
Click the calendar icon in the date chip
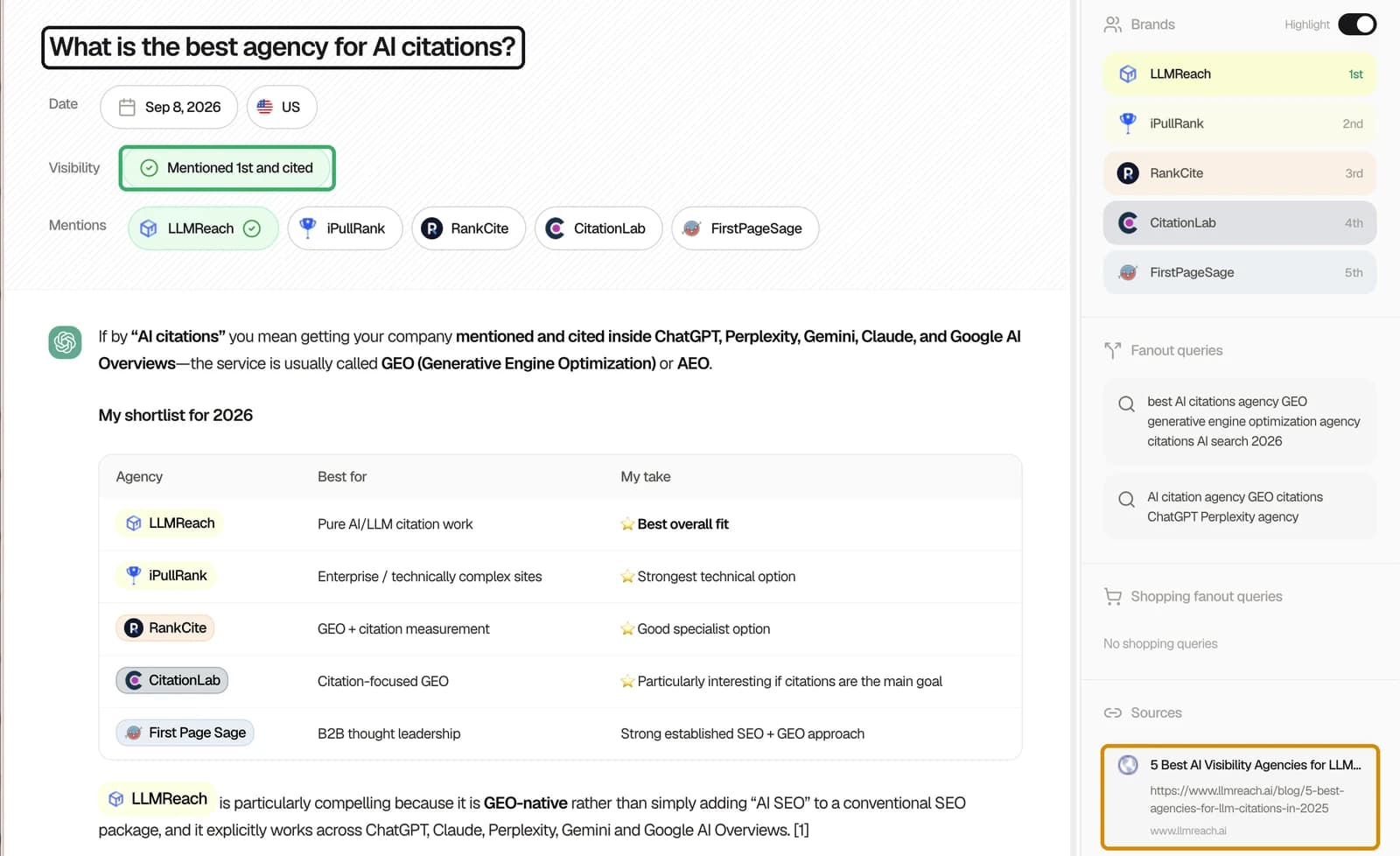(127, 107)
